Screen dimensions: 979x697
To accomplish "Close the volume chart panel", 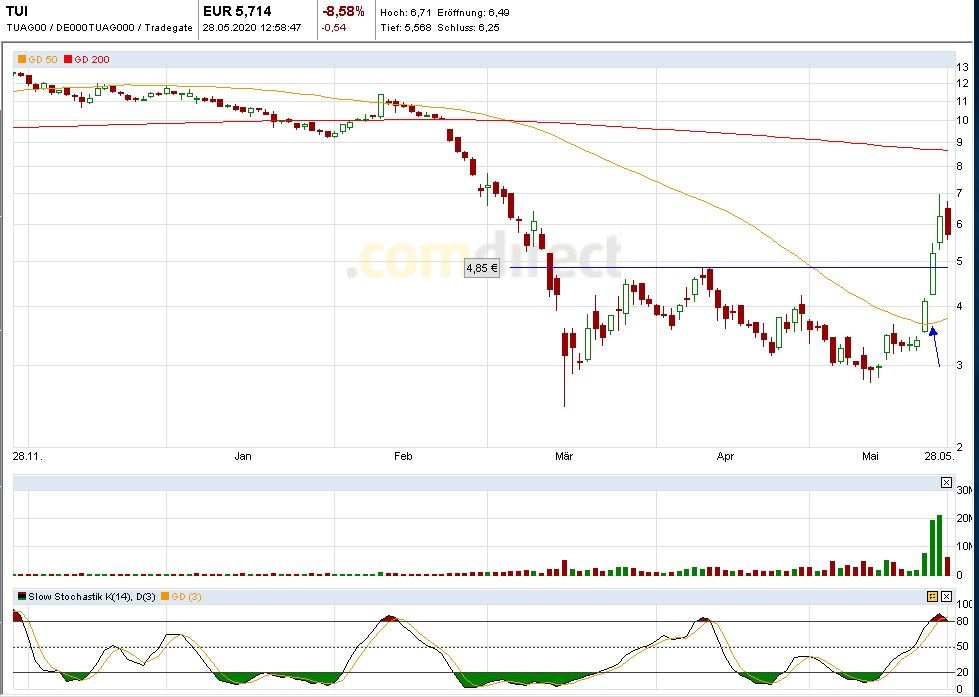I will pyautogui.click(x=946, y=483).
